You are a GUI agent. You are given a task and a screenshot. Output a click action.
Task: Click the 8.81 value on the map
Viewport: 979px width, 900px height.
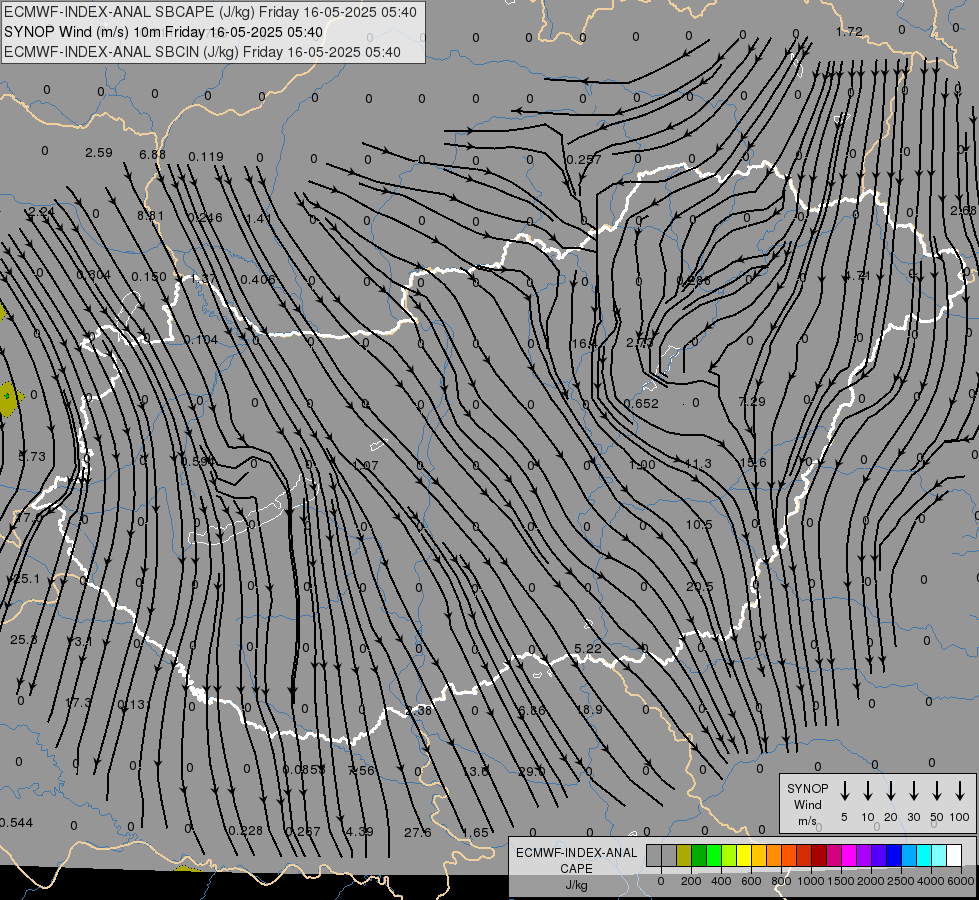tap(150, 215)
